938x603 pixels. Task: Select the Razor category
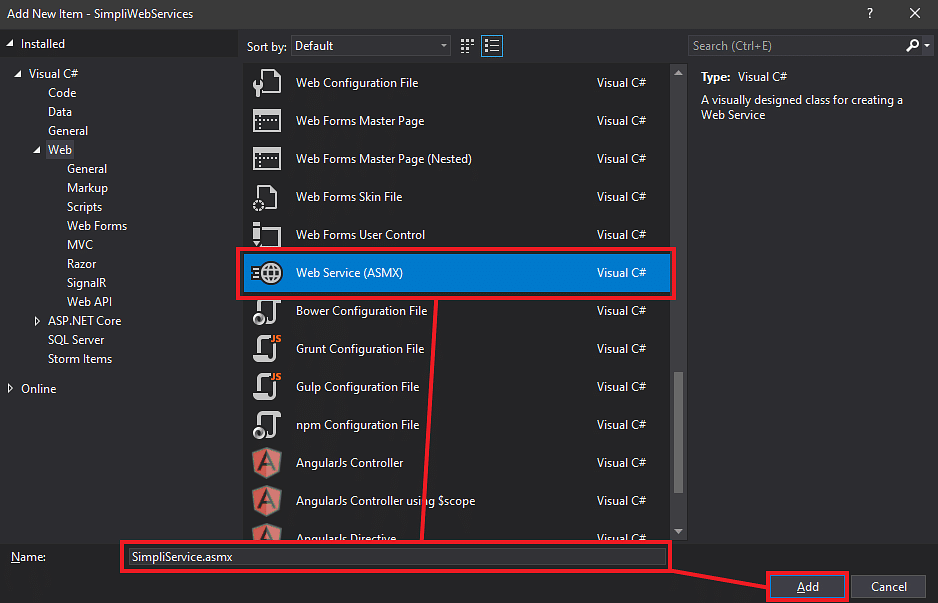[81, 264]
